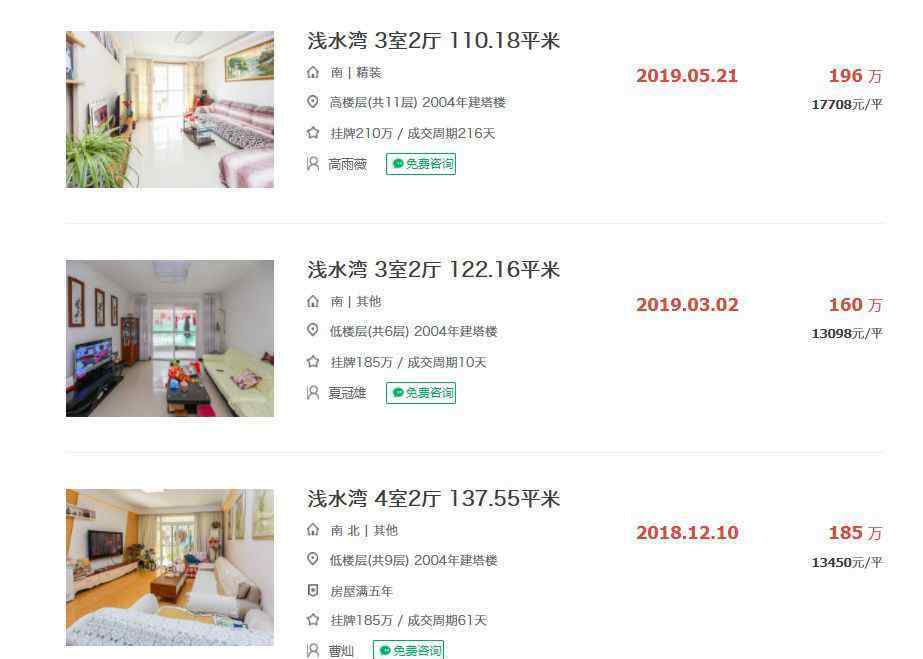Open the photo of the 122.16平米 apartment
923x659 pixels.
(x=170, y=338)
